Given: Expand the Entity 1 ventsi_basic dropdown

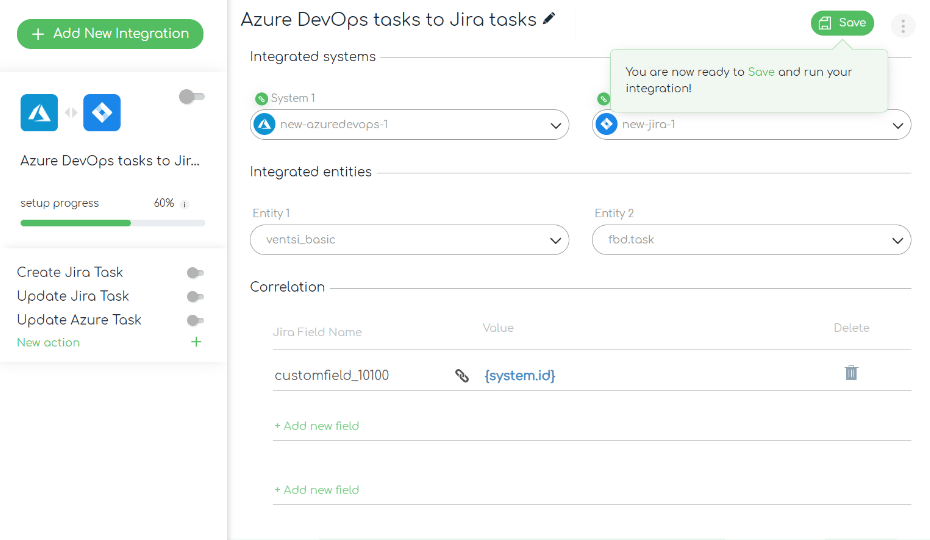Looking at the screenshot, I should tap(409, 240).
